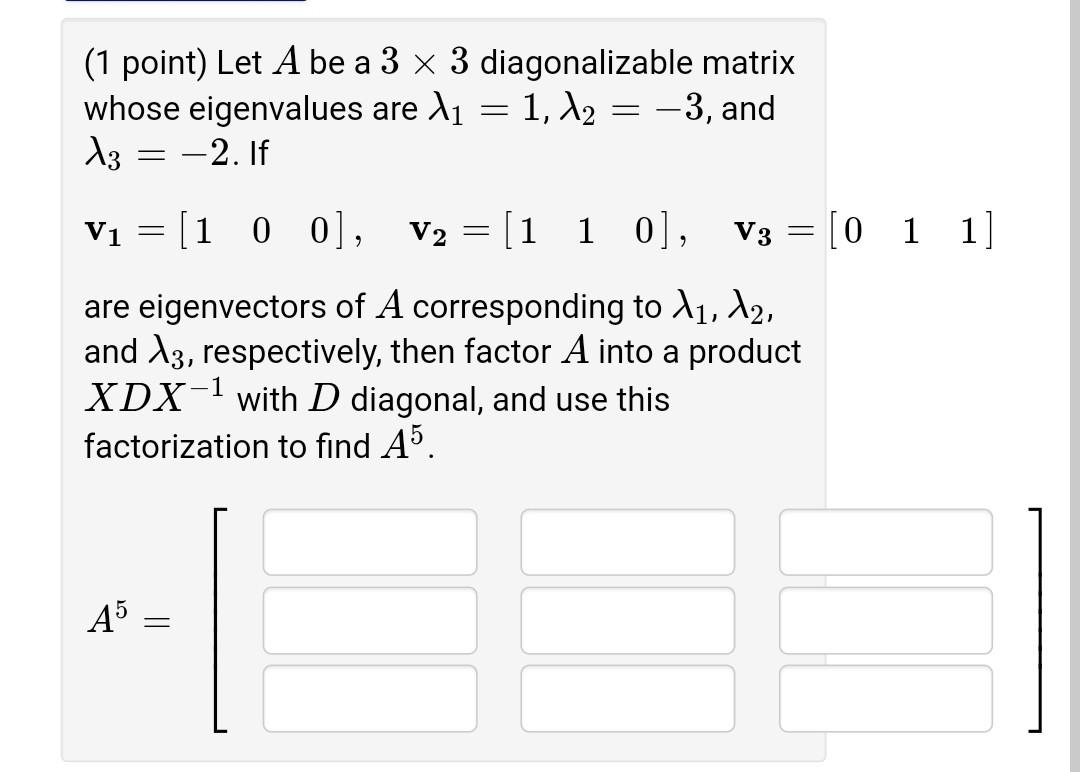Click the middle-left matrix answer field
Viewport: 1080px width, 772px height.
coord(369,618)
